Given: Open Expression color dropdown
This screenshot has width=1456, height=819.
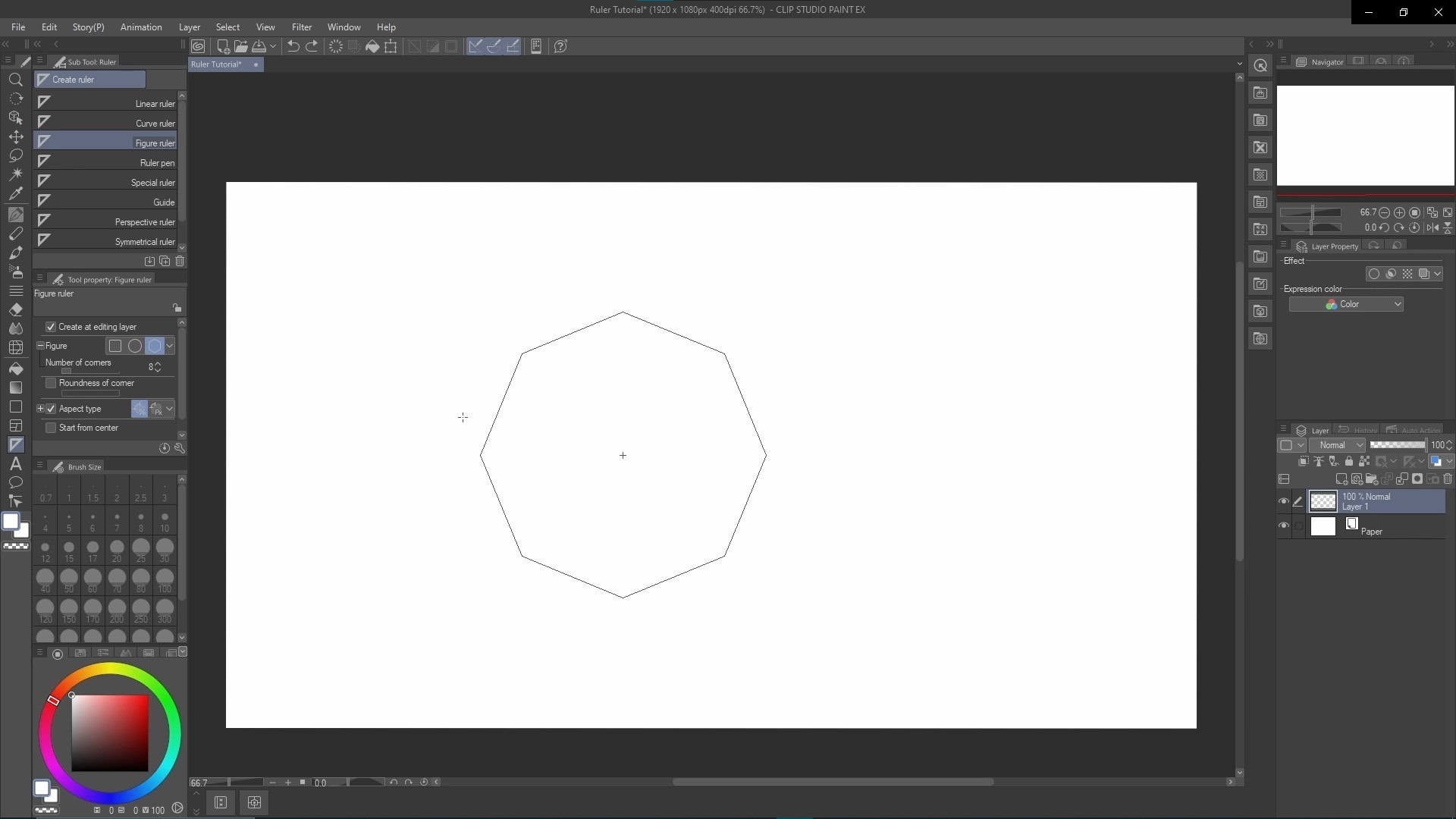Looking at the screenshot, I should click(x=1346, y=304).
